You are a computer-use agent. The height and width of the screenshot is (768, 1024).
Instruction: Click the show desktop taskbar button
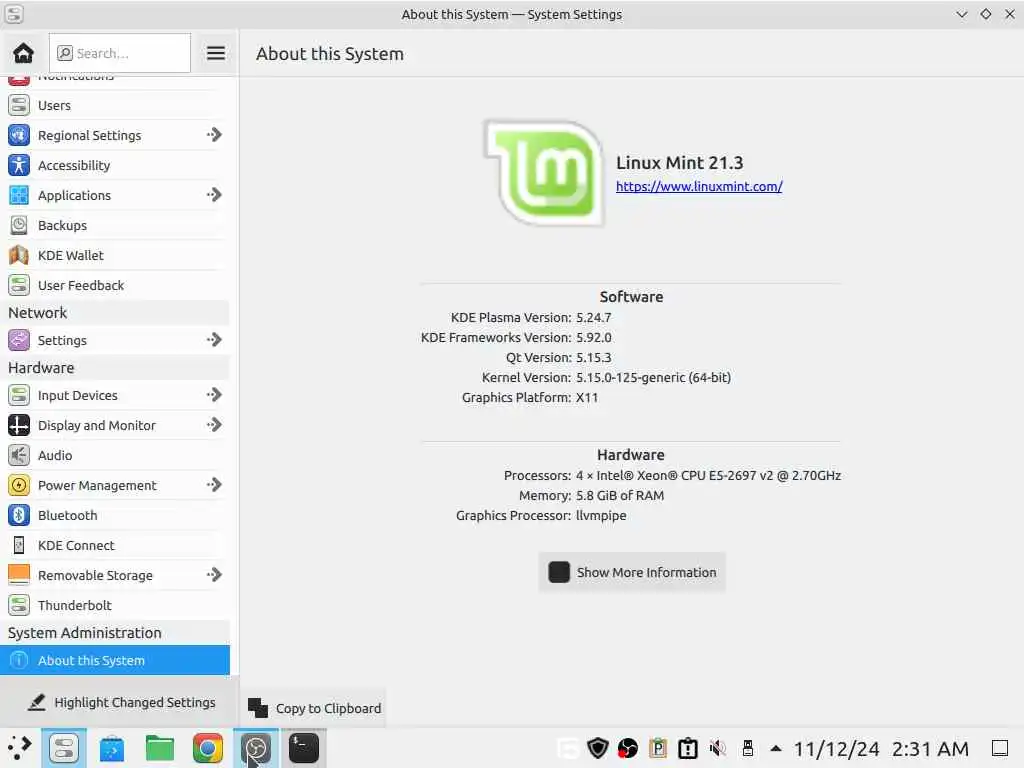pos(1000,748)
